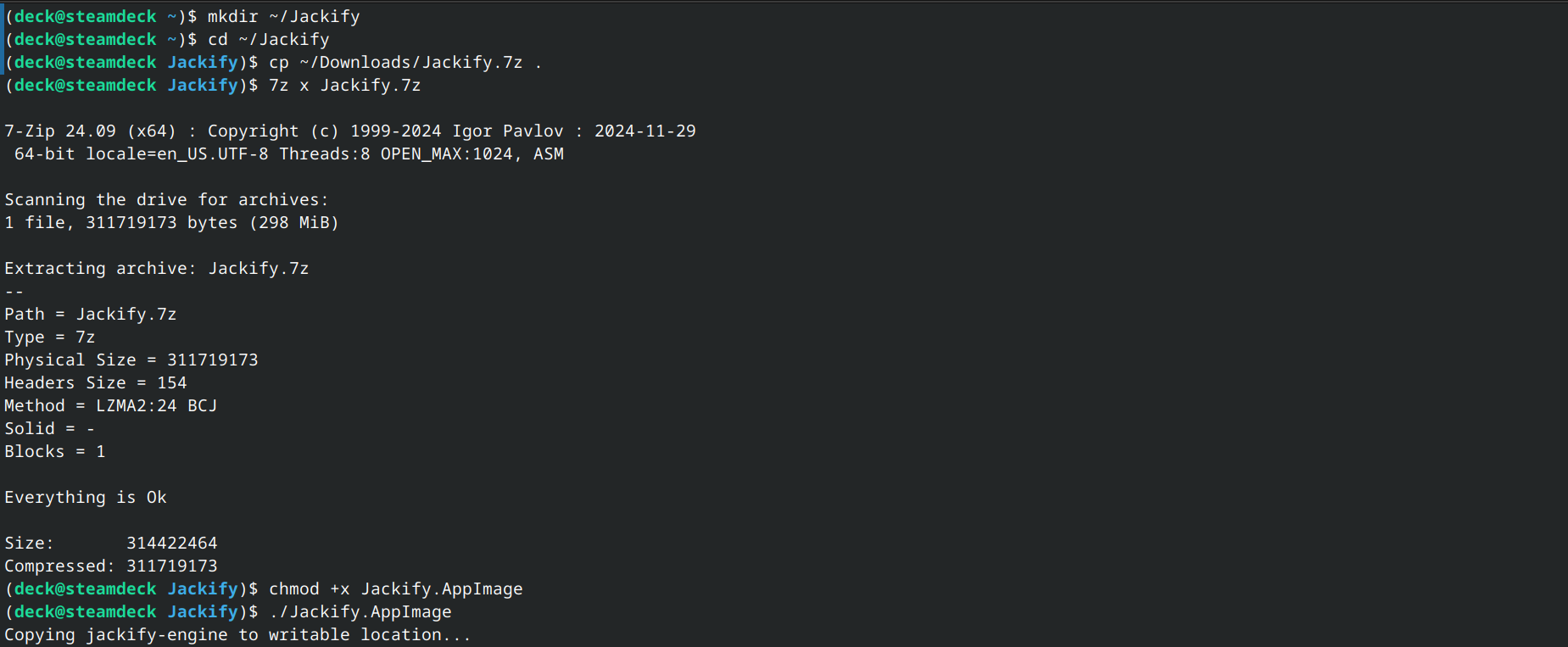Image resolution: width=1568 pixels, height=647 pixels.
Task: Click the 'Path = Jackify.7z' line
Action: coord(91,314)
